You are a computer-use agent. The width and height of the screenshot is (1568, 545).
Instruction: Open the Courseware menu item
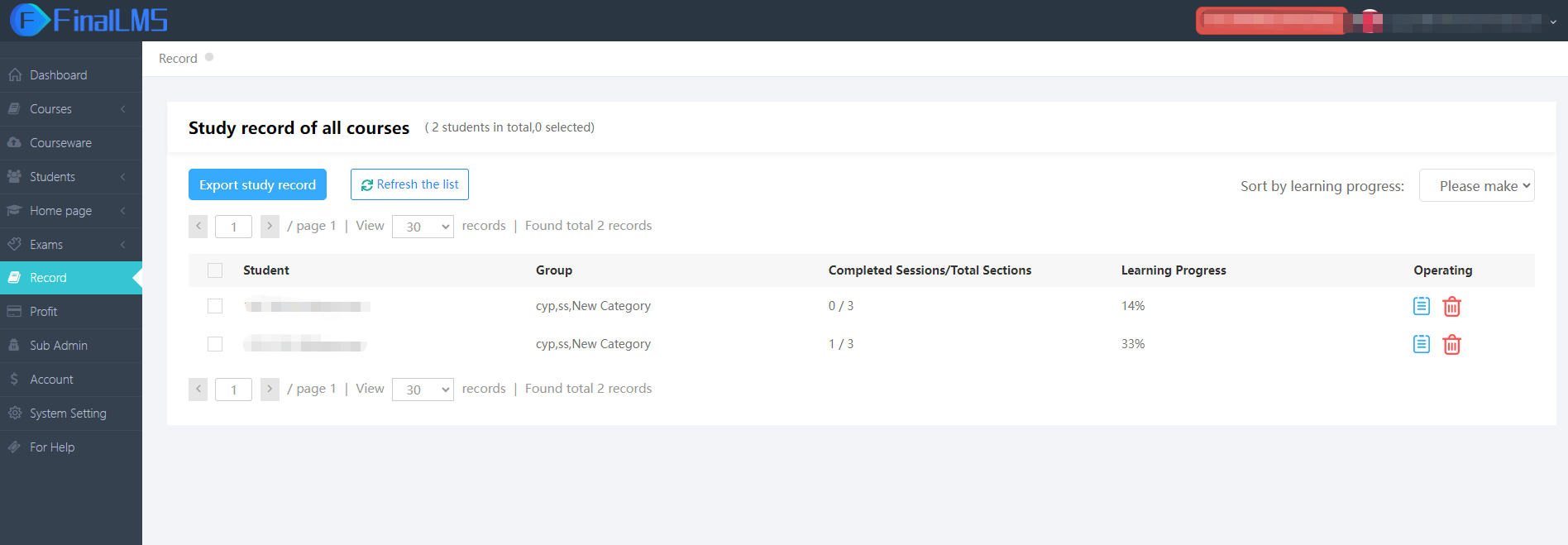71,143
